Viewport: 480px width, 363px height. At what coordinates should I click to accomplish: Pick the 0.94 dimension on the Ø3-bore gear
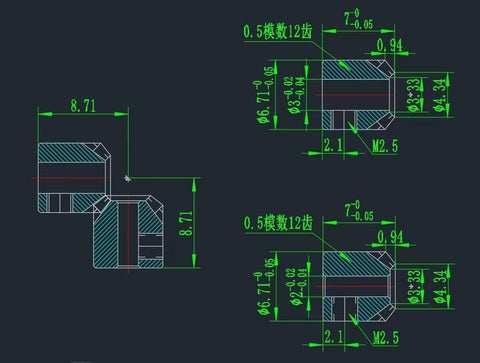point(390,45)
